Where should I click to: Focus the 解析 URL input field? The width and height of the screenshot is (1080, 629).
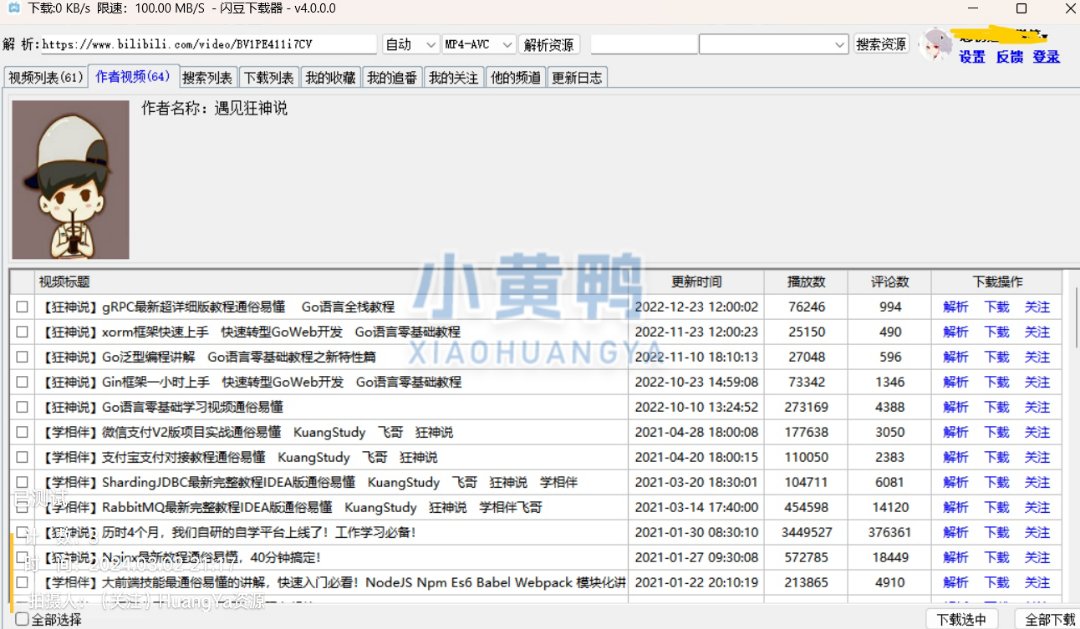[208, 45]
